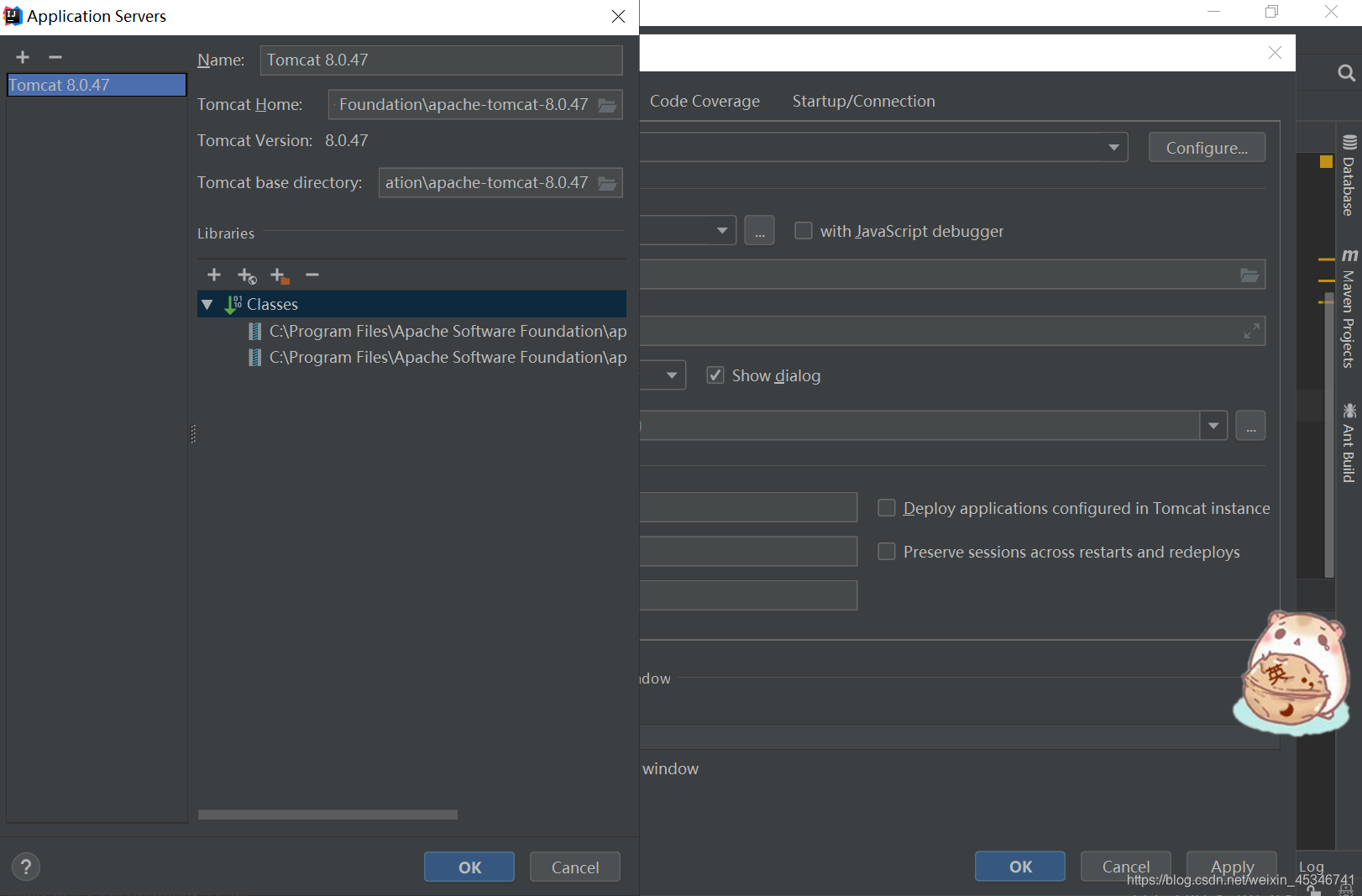Click the search magnifier icon
Screen dimensions: 1362x896
pyautogui.click(x=1346, y=73)
